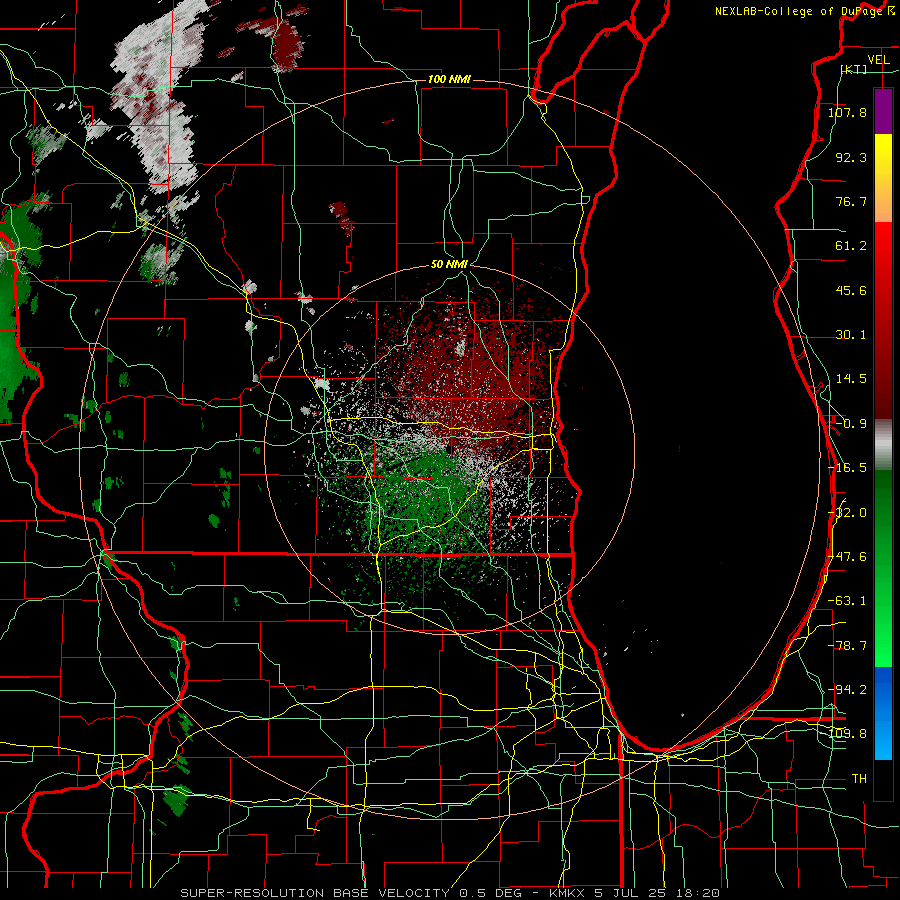Select the 14.5 velocity scale value
Viewport: 900px width, 900px height.
(851, 379)
